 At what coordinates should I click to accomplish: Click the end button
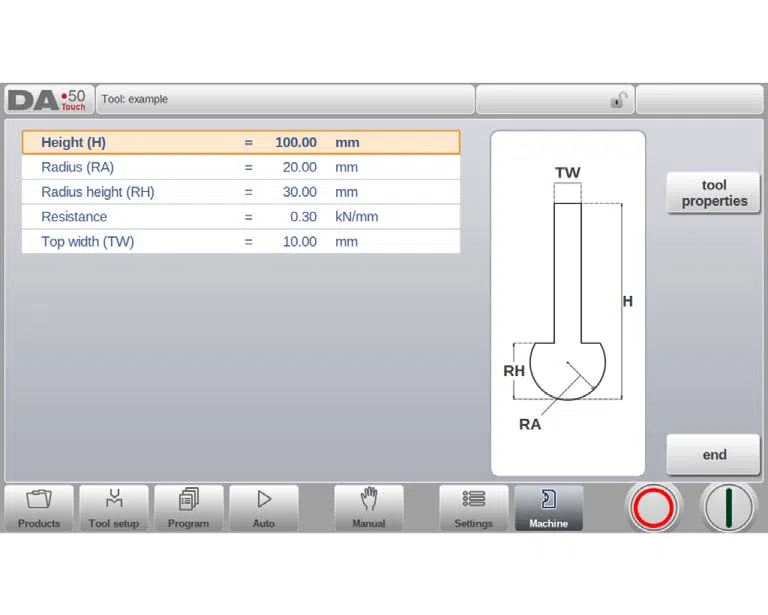tap(714, 454)
